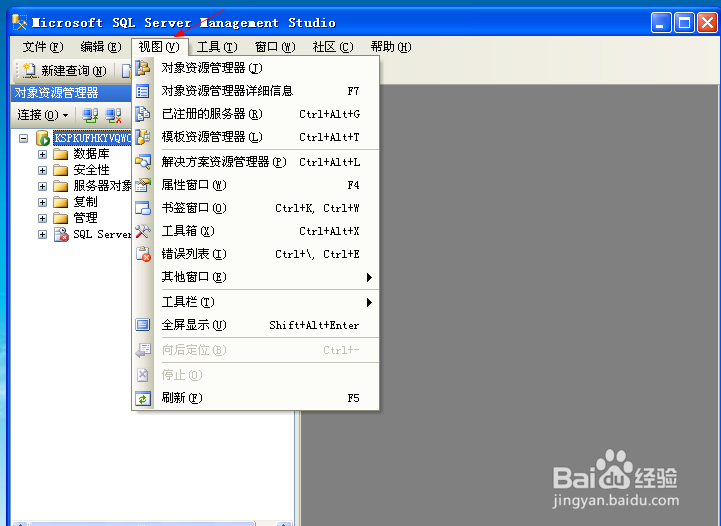Open the 连接(O) dropdown arrow
This screenshot has width=721, height=526.
click(65, 115)
